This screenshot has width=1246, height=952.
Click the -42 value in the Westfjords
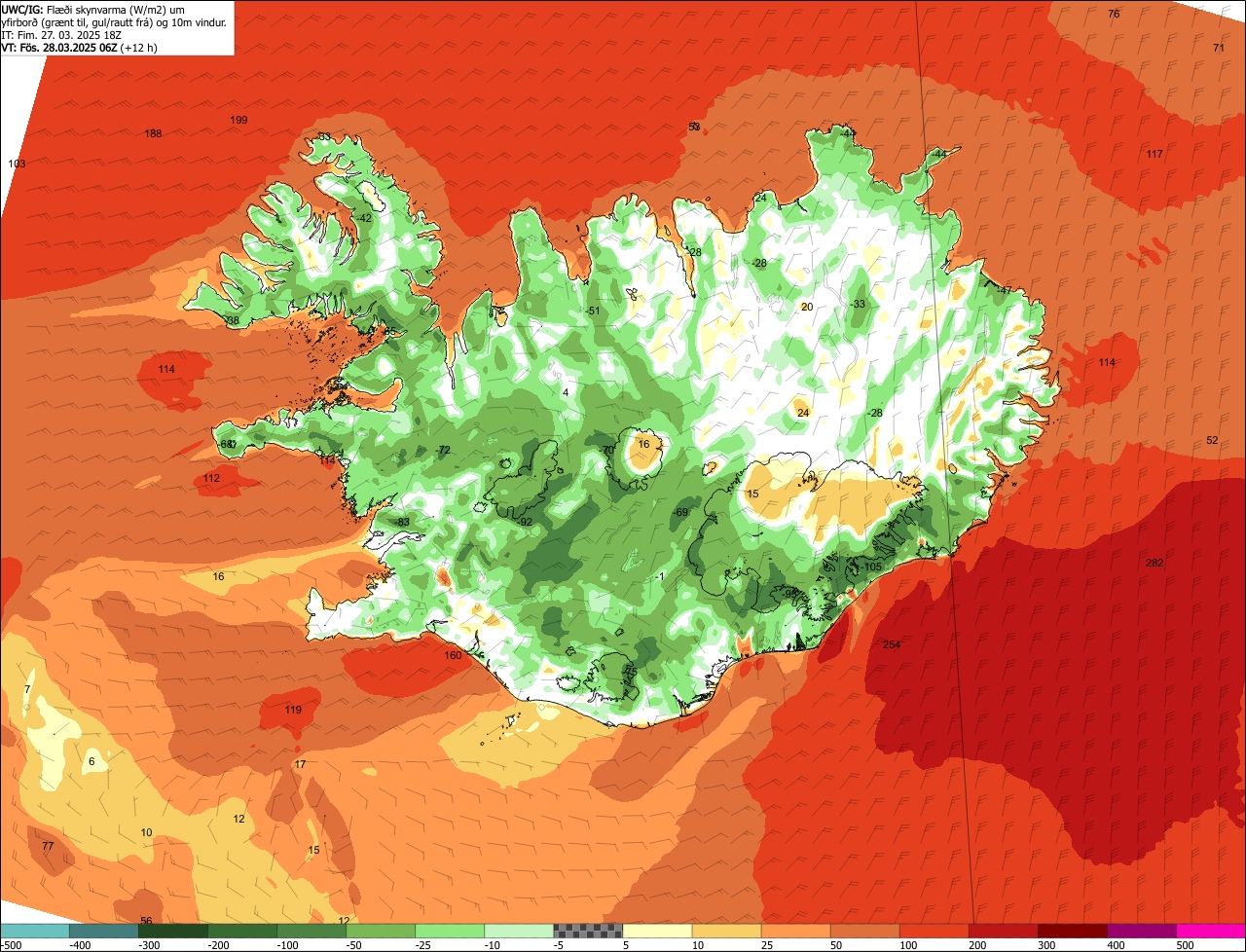[x=364, y=218]
